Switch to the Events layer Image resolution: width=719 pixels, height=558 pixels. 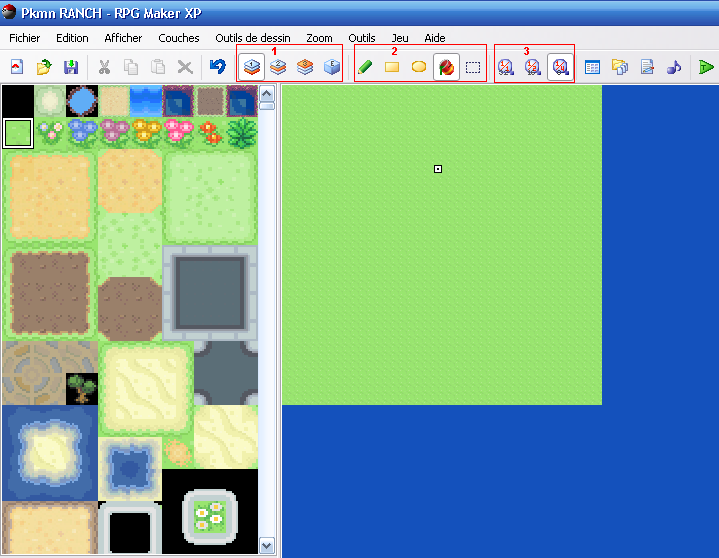pos(332,67)
